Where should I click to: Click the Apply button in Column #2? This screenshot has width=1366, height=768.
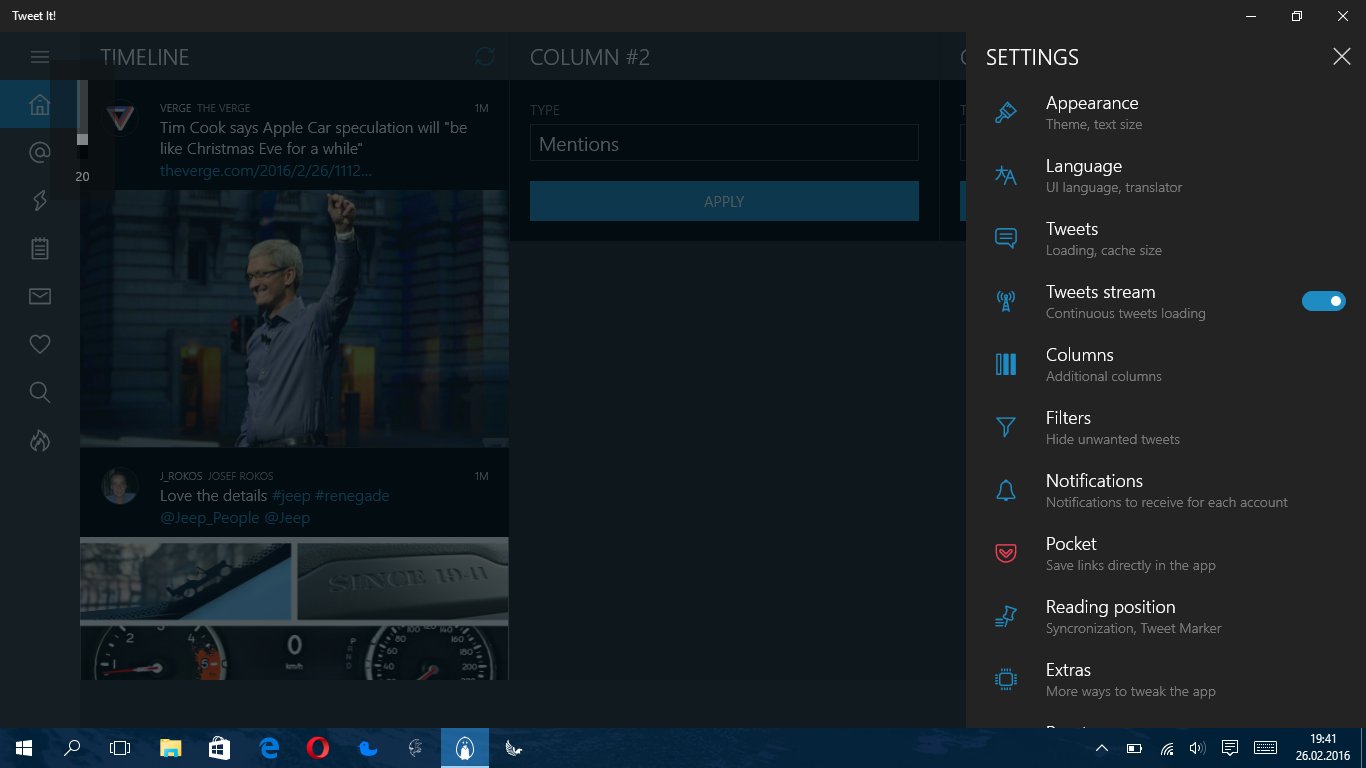724,201
